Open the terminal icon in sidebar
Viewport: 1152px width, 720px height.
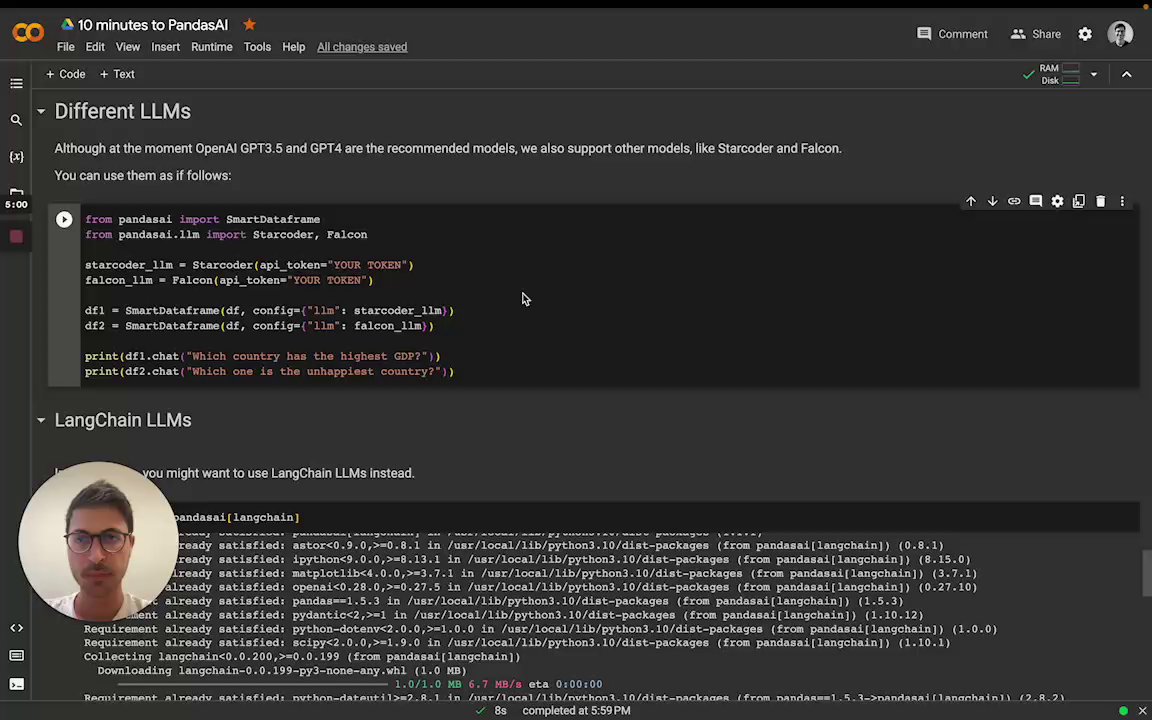pos(16,684)
